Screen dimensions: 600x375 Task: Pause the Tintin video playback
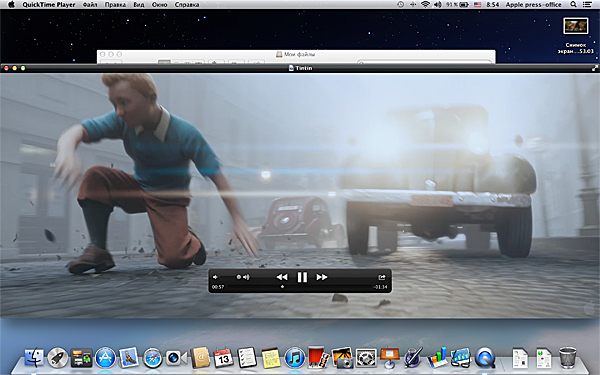coord(302,277)
